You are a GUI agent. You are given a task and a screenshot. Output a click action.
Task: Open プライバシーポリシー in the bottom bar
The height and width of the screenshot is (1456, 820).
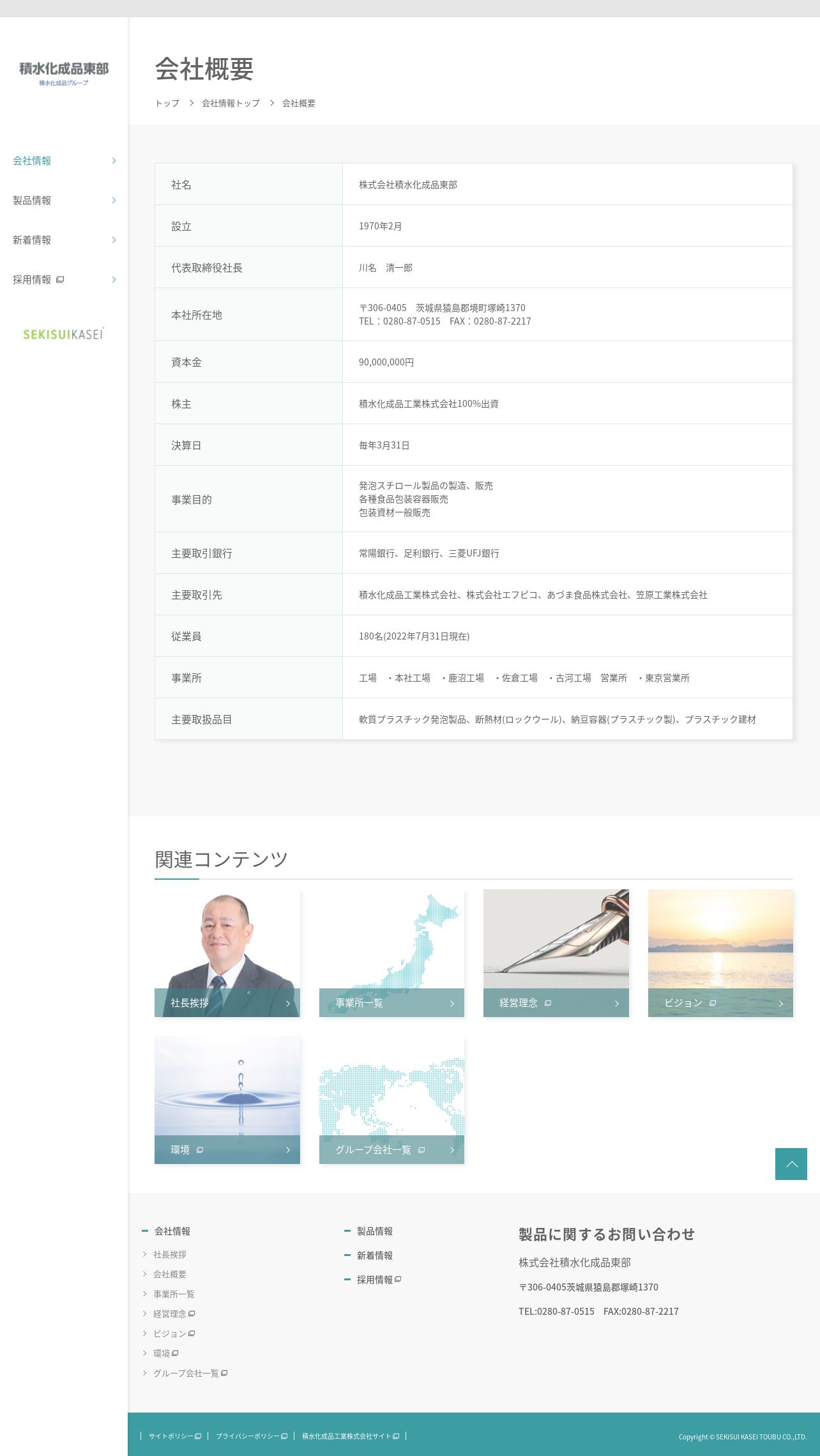[248, 1436]
